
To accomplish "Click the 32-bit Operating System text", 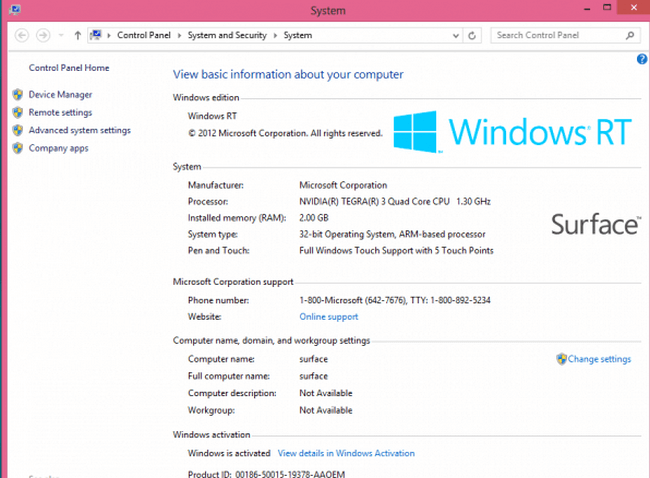I will coord(392,234).
